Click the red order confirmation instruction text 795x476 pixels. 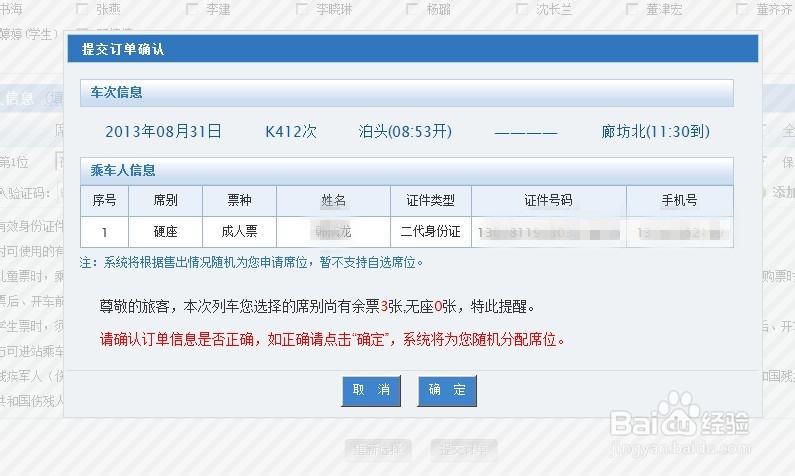tap(333, 339)
